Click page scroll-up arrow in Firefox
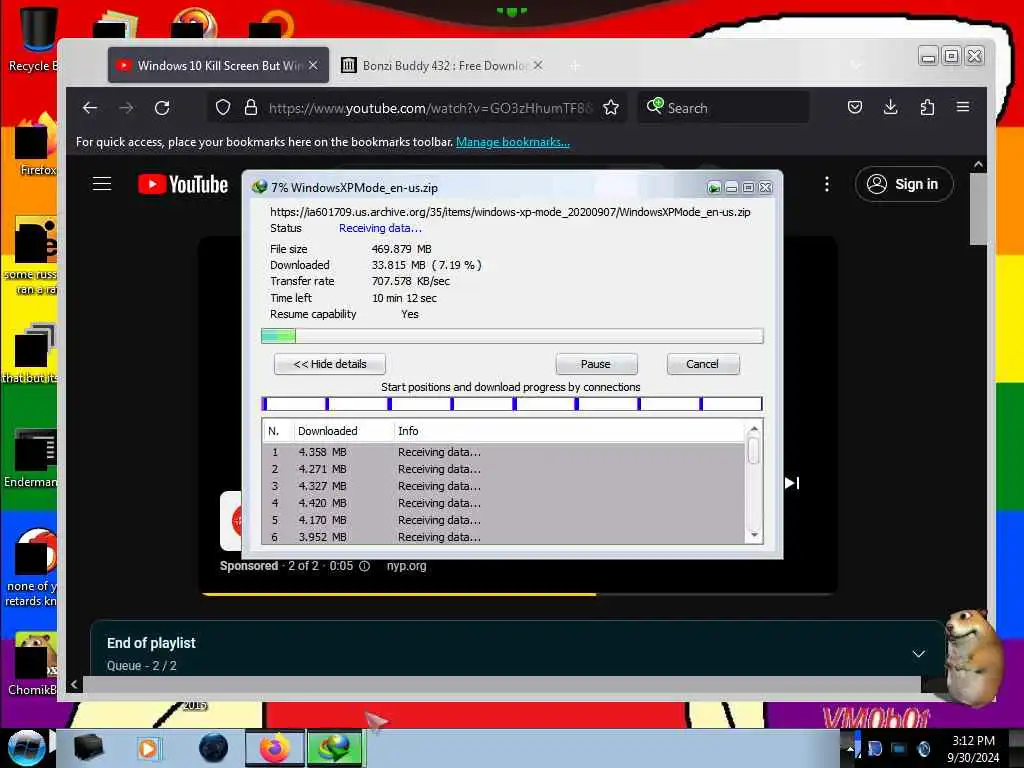1024x768 pixels. (x=978, y=165)
